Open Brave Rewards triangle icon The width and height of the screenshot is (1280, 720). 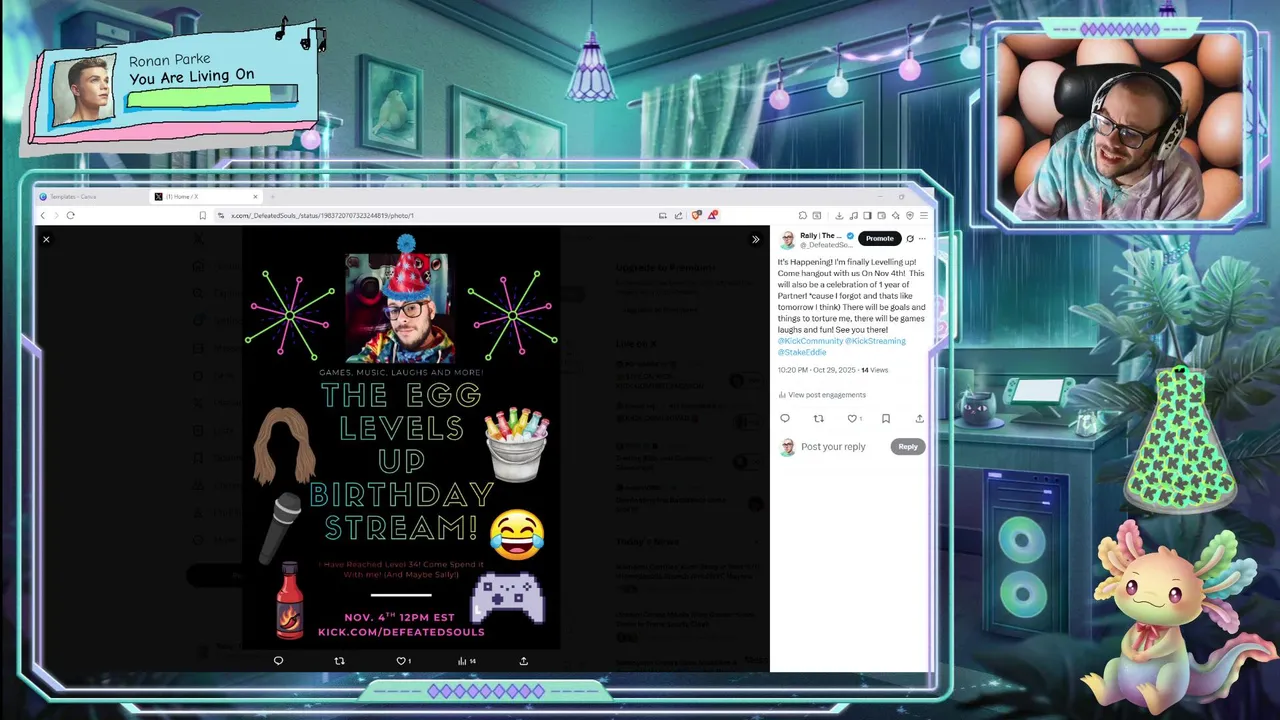pos(712,215)
